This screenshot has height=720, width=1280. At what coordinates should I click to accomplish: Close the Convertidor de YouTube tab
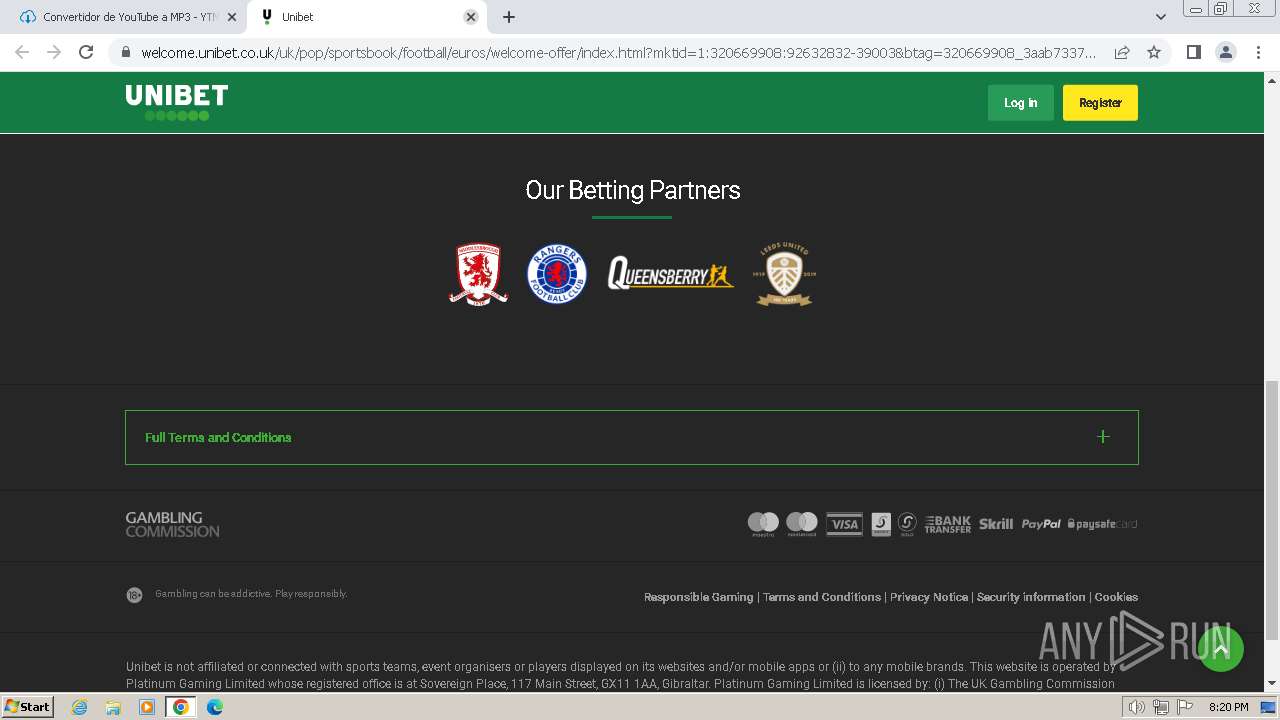pyautogui.click(x=232, y=17)
